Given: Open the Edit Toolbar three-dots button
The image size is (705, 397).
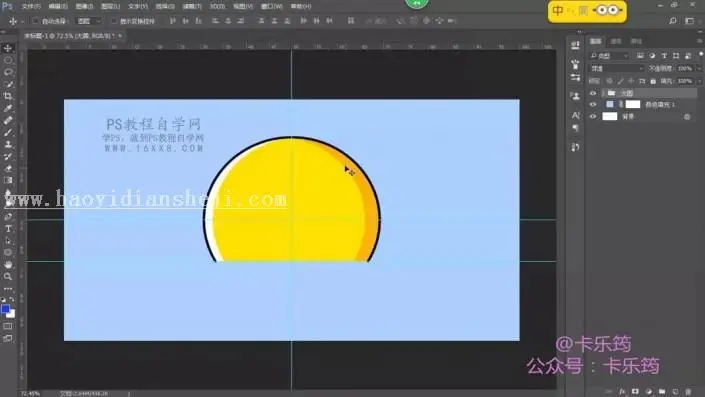Looking at the screenshot, I should [8, 289].
